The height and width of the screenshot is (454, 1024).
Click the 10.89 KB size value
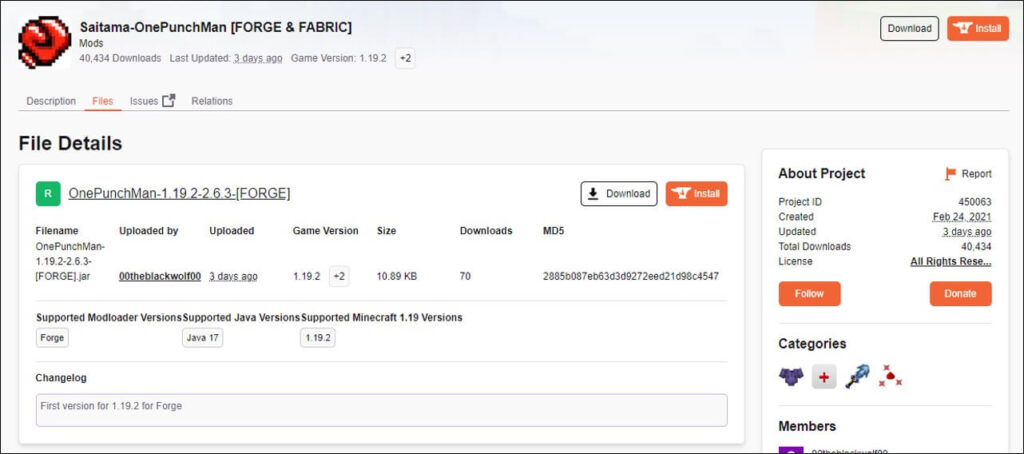click(397, 276)
